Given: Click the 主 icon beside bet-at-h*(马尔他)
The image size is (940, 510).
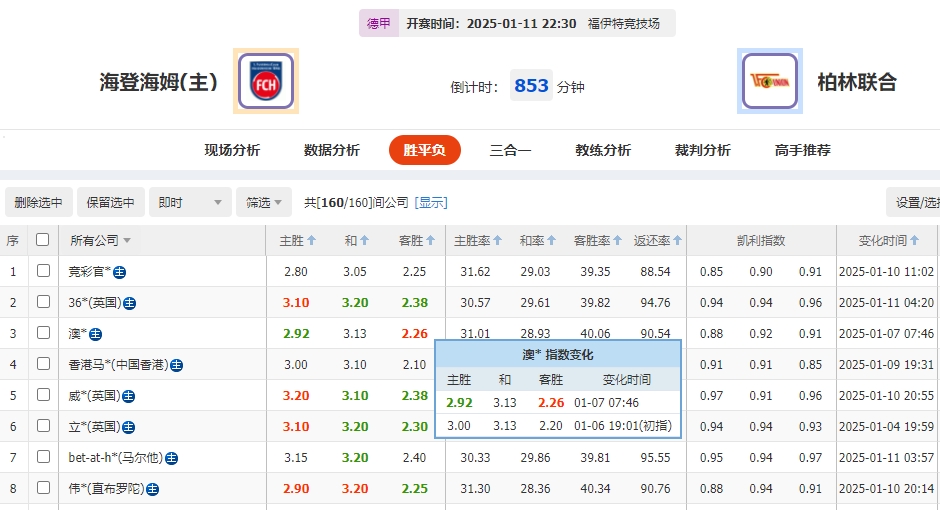Looking at the screenshot, I should tap(172, 458).
